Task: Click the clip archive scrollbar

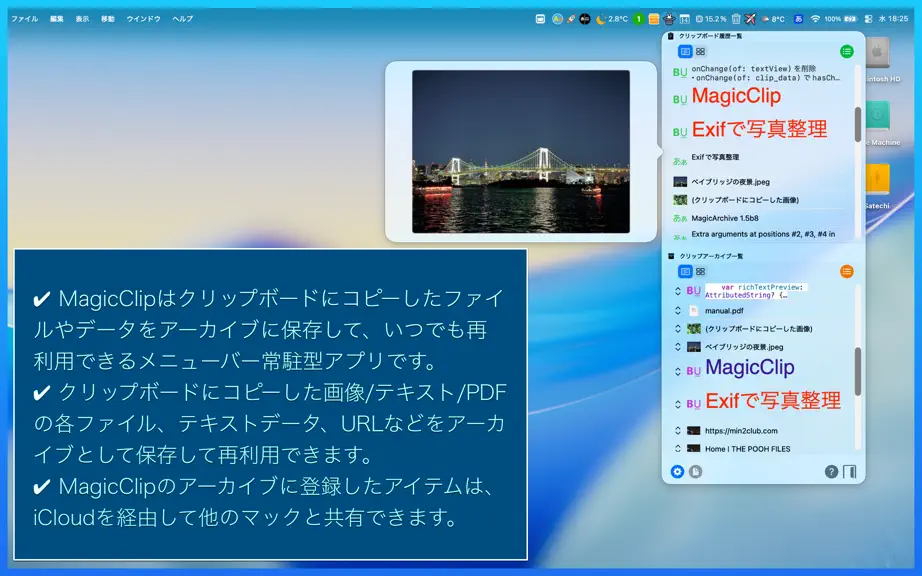Action: 858,371
